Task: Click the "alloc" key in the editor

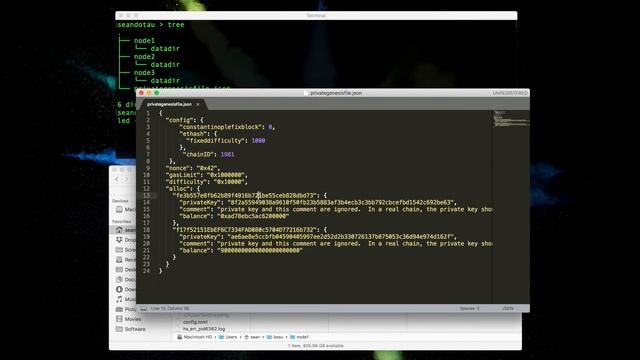Action: pyautogui.click(x=179, y=189)
